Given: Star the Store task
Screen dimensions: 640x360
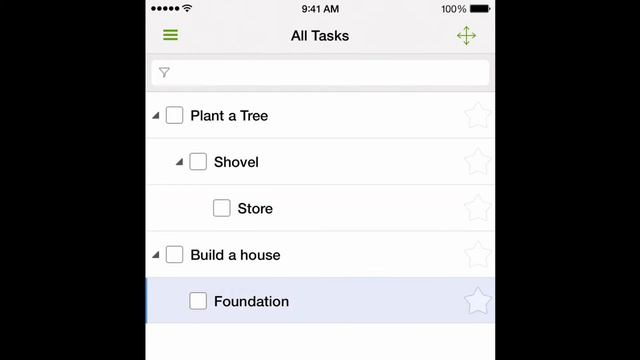Looking at the screenshot, I should coord(477,208).
